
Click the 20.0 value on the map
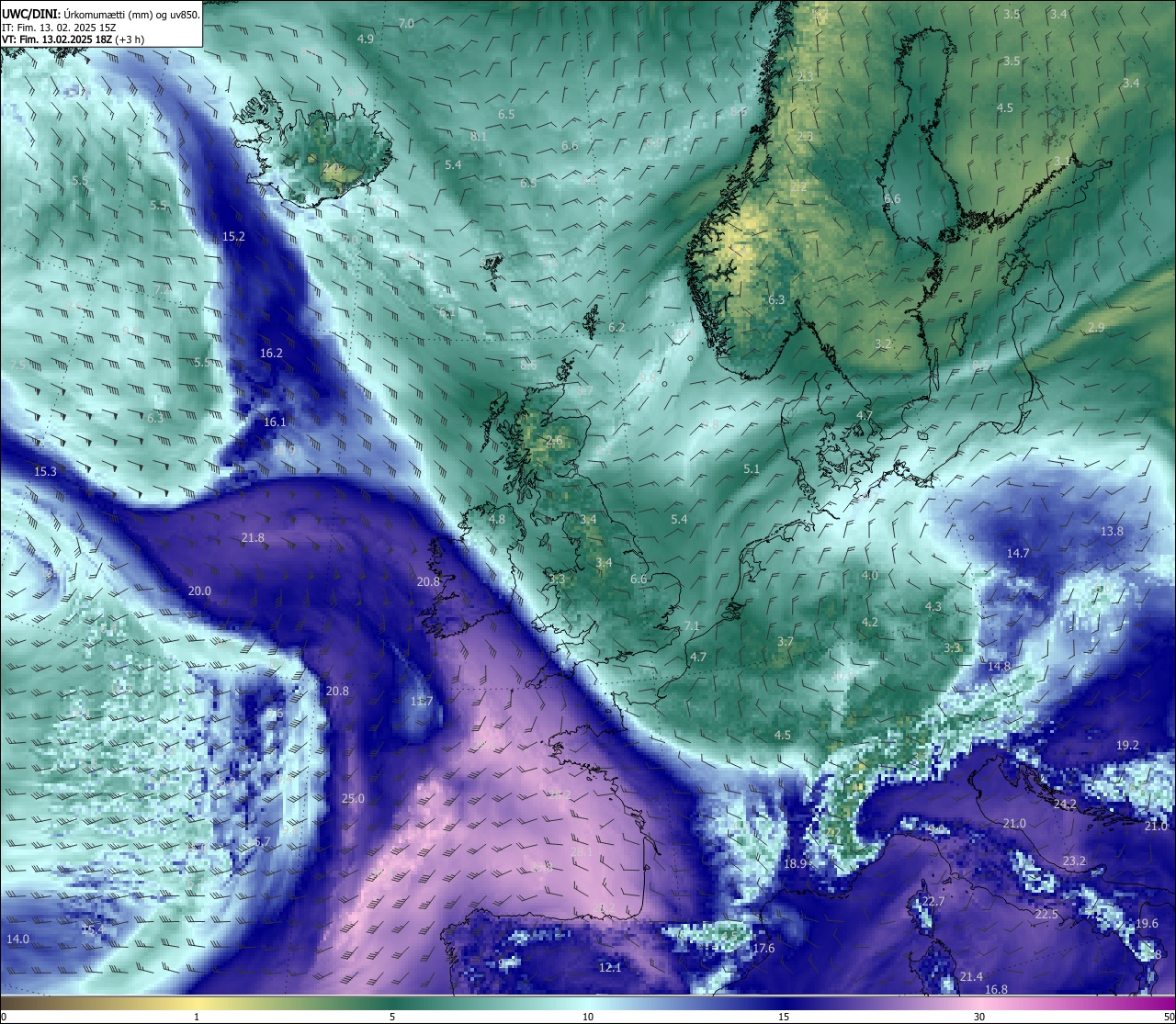(x=199, y=591)
